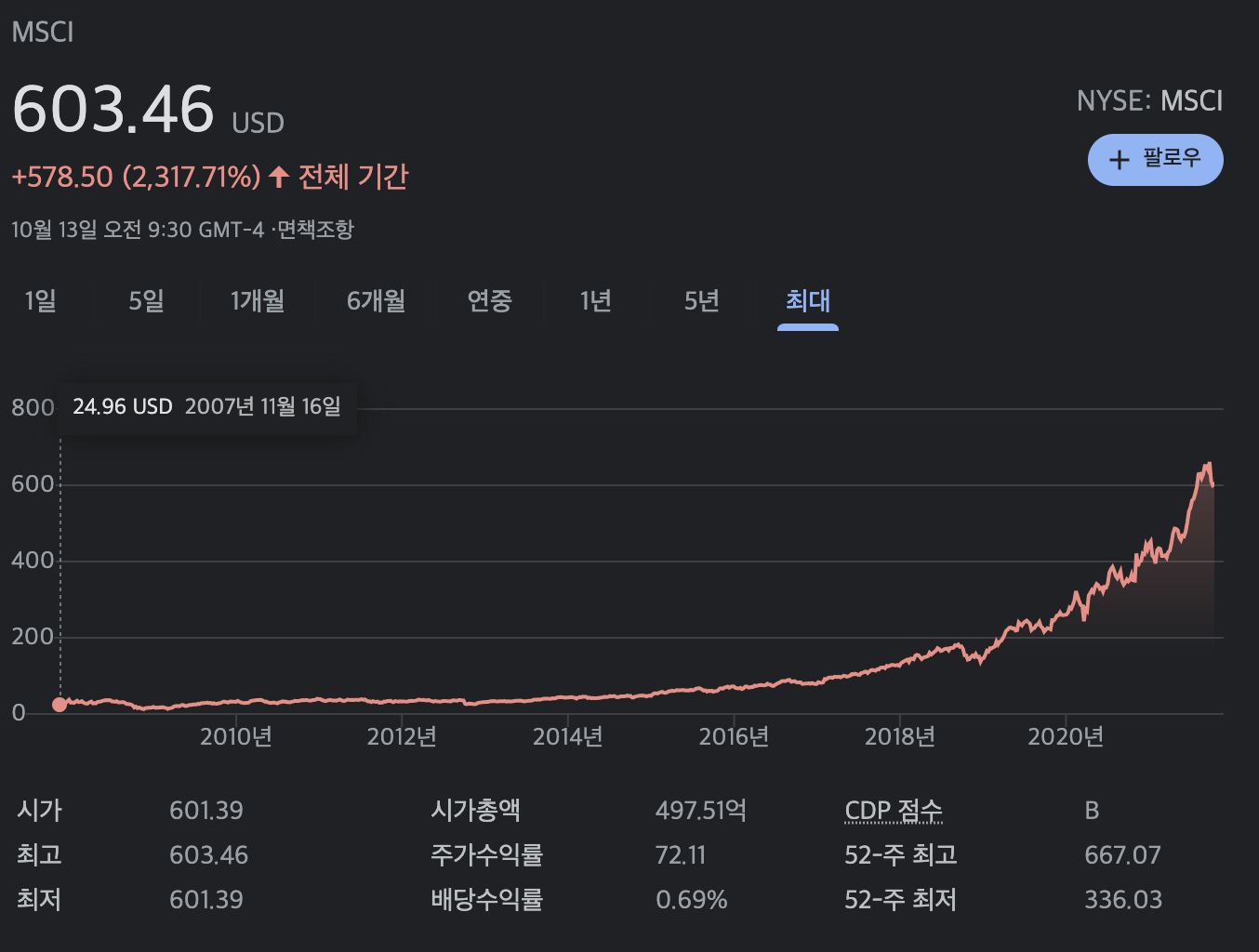
Task: Click the 시가 value 601.39
Action: [206, 811]
